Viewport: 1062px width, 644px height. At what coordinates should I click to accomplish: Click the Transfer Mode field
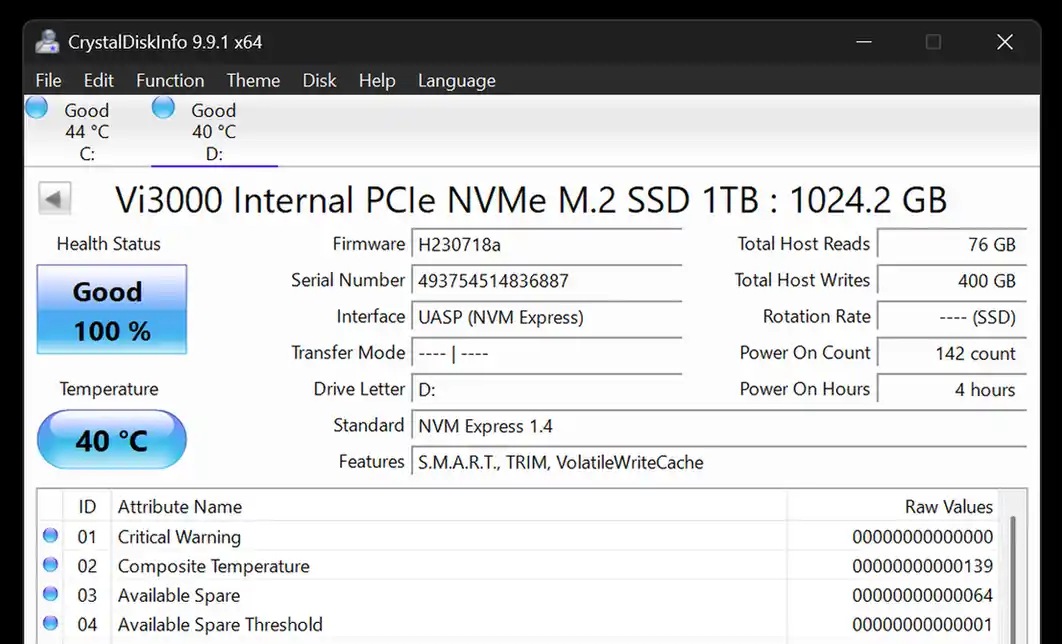(547, 353)
